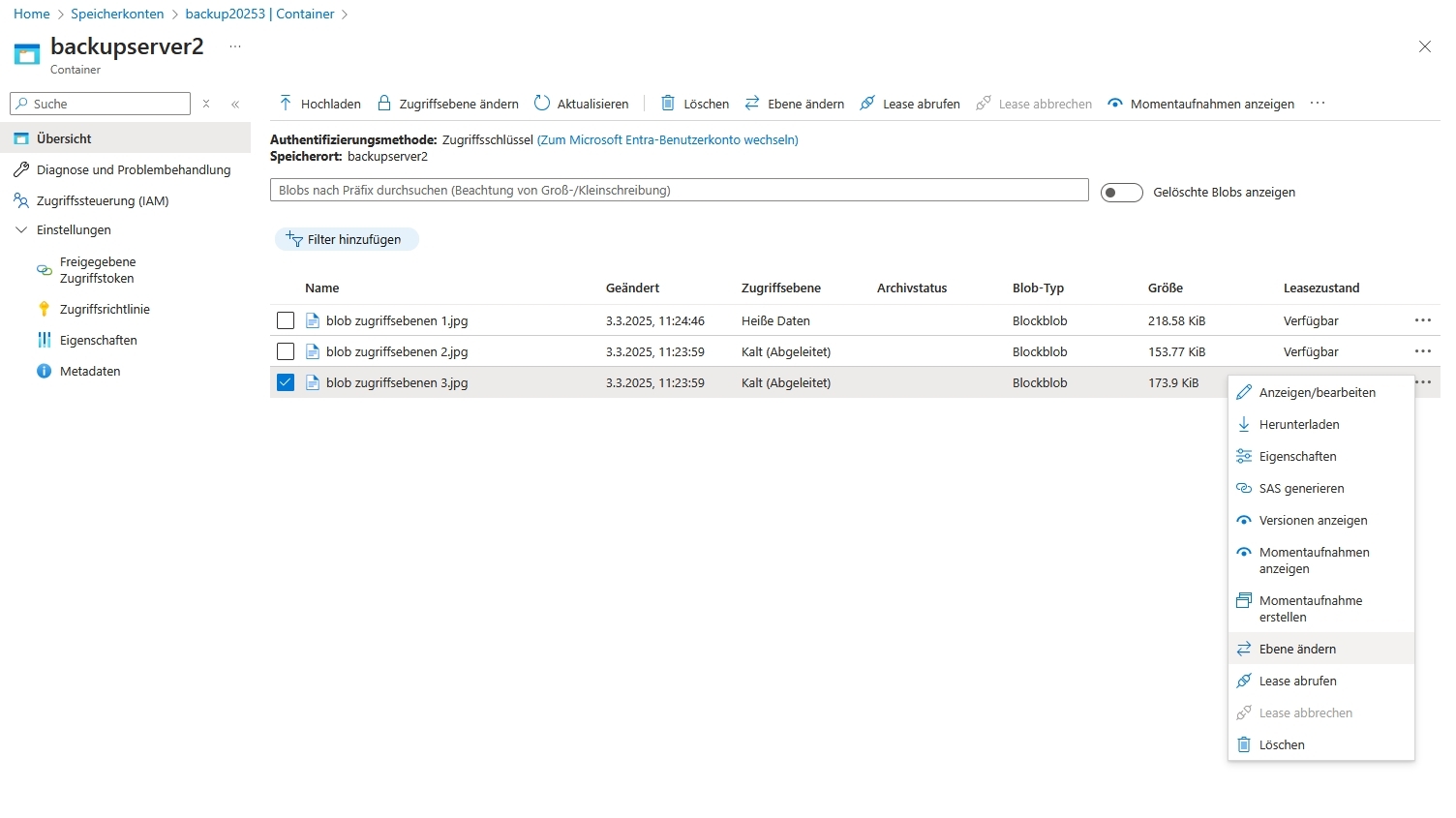This screenshot has height=818, width=1456.
Task: Open Momentaufnahmen anzeigen in the toolbar
Action: [1200, 104]
